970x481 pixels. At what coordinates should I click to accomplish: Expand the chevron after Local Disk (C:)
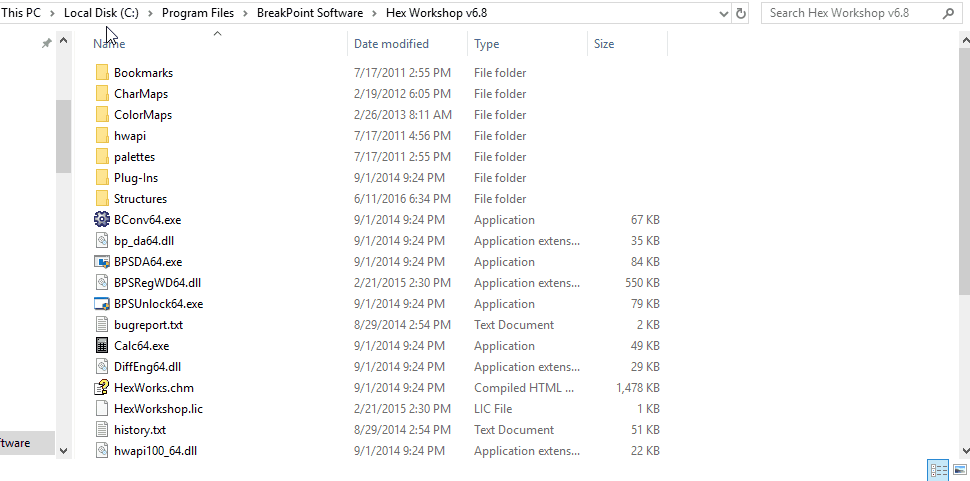point(150,13)
